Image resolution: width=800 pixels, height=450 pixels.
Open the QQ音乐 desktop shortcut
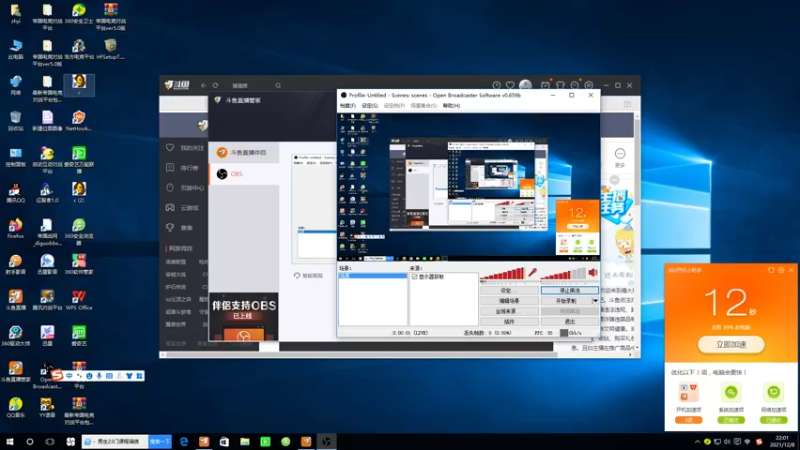coord(15,407)
